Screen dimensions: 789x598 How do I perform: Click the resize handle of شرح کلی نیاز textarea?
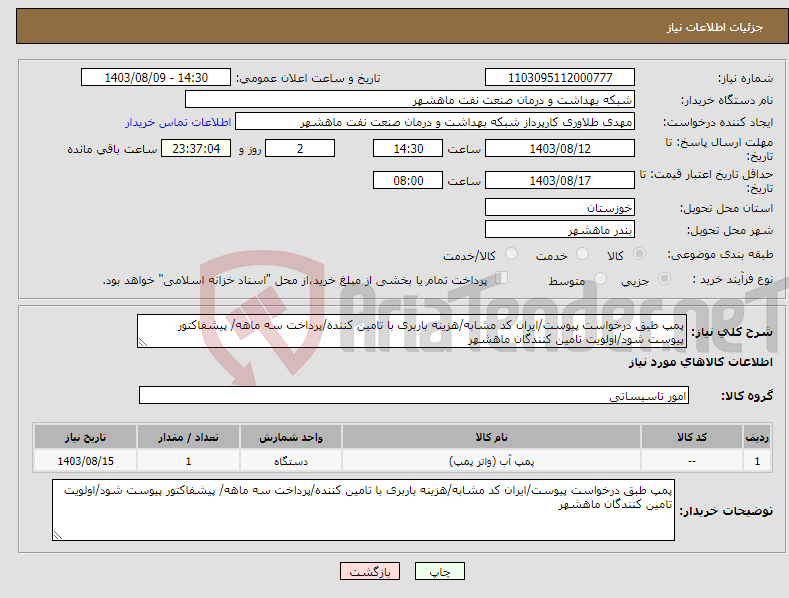tap(142, 342)
